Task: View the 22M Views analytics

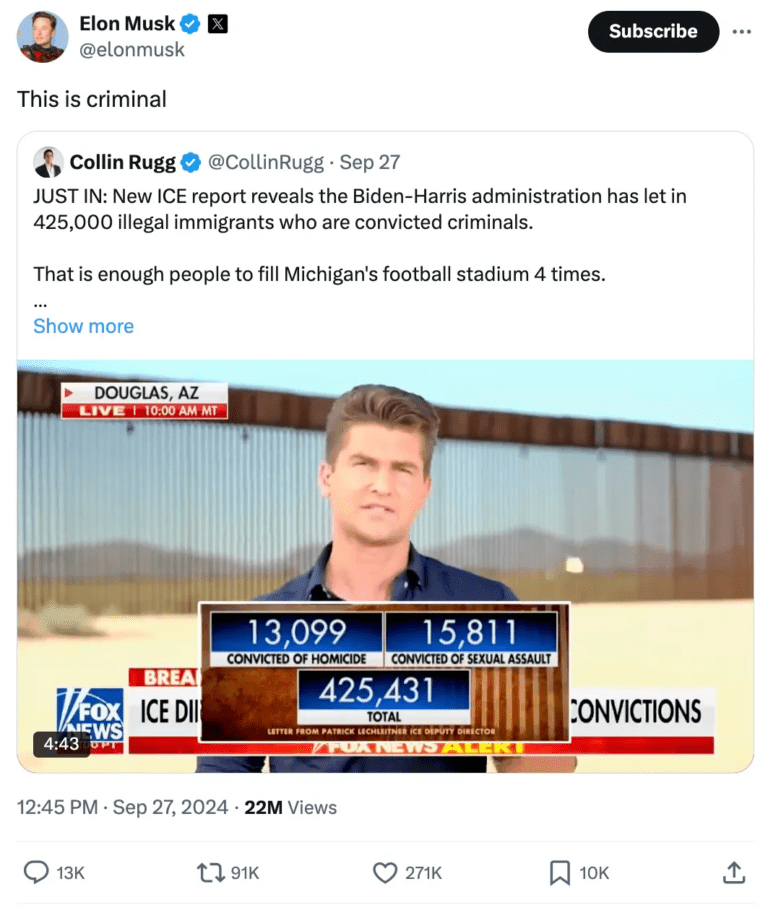Action: [x=290, y=807]
